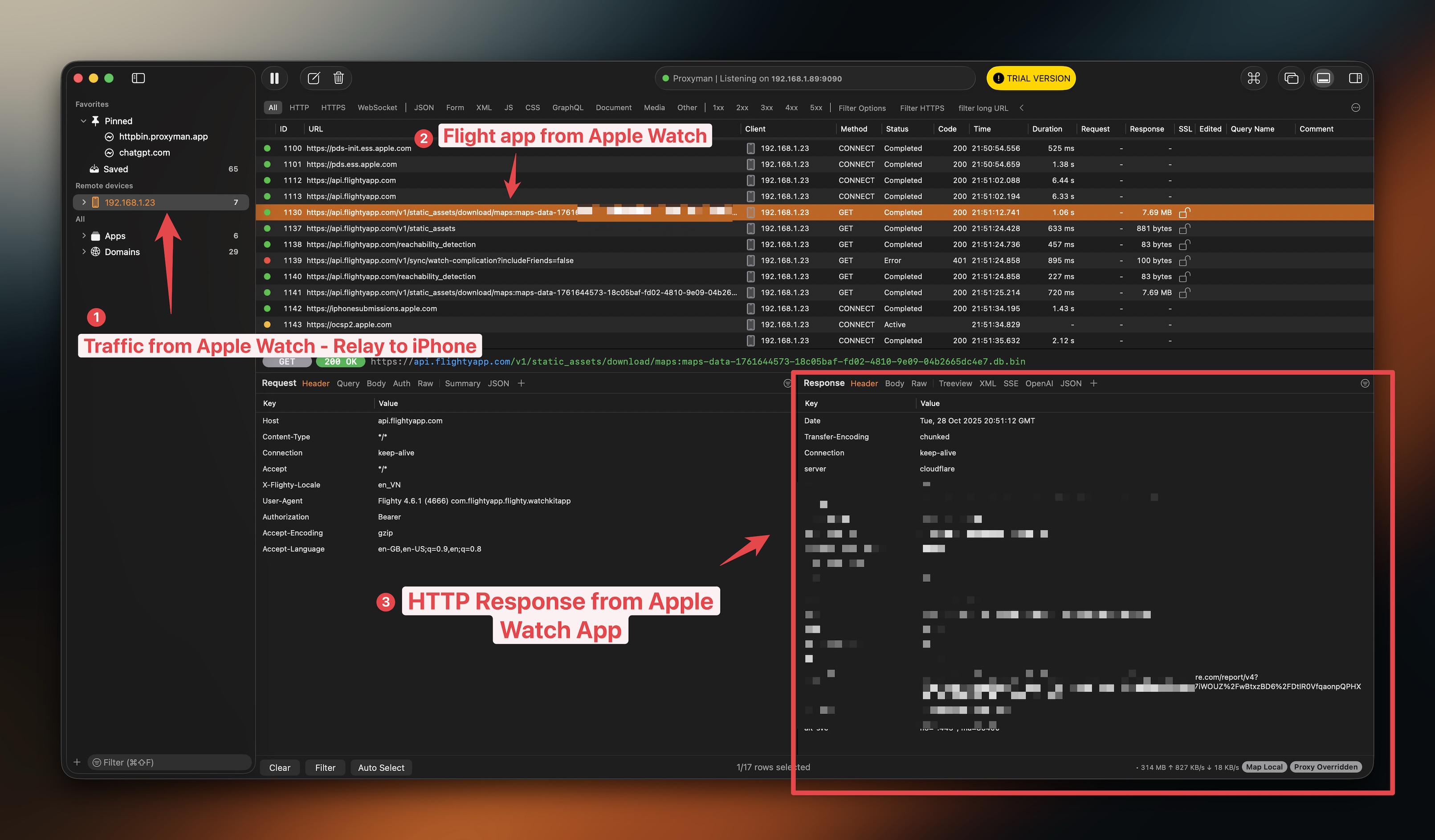Open the shortcuts (command) icon top right

point(1255,78)
